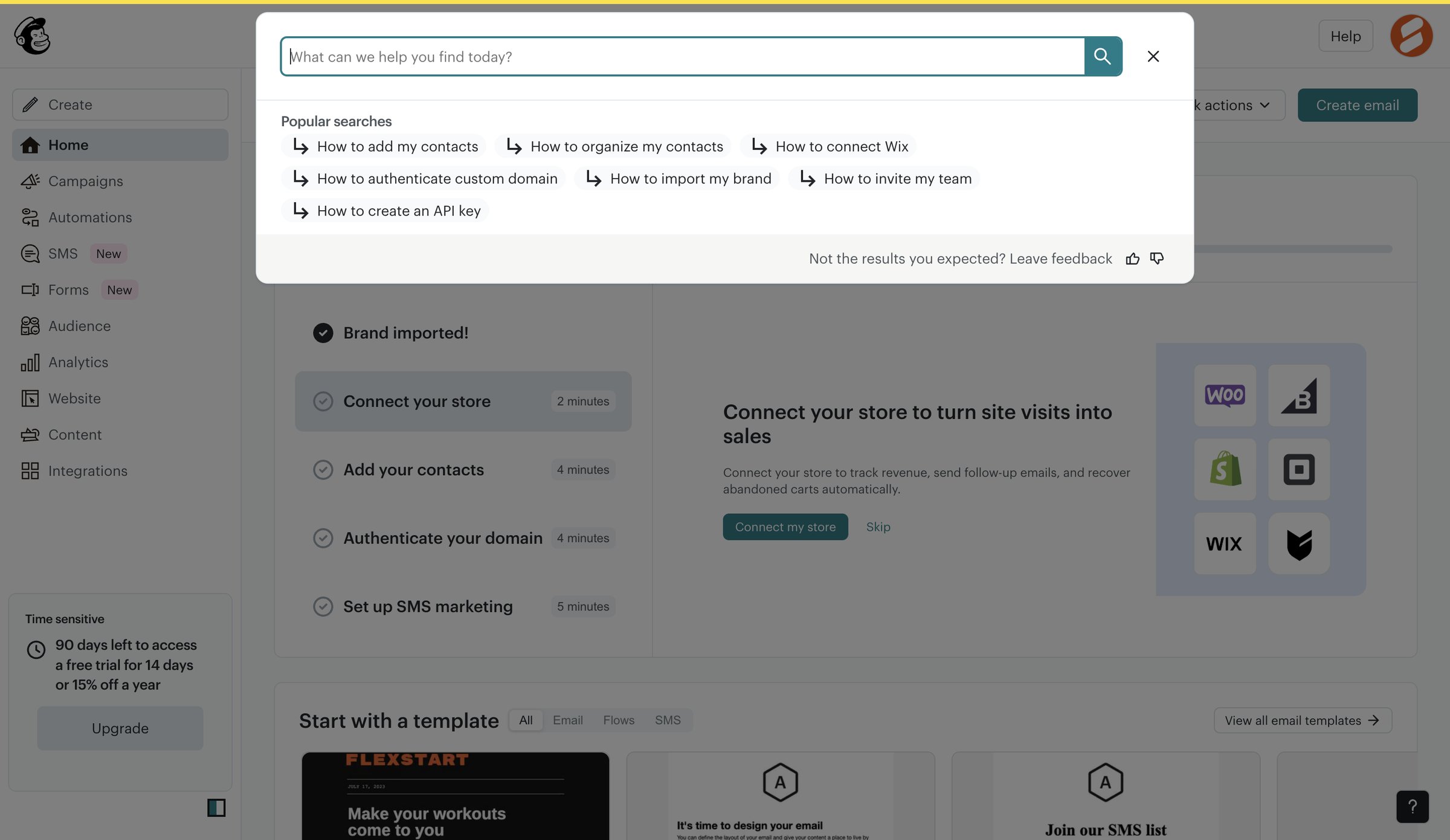
Task: Focus the help search input field
Action: pyautogui.click(x=683, y=56)
